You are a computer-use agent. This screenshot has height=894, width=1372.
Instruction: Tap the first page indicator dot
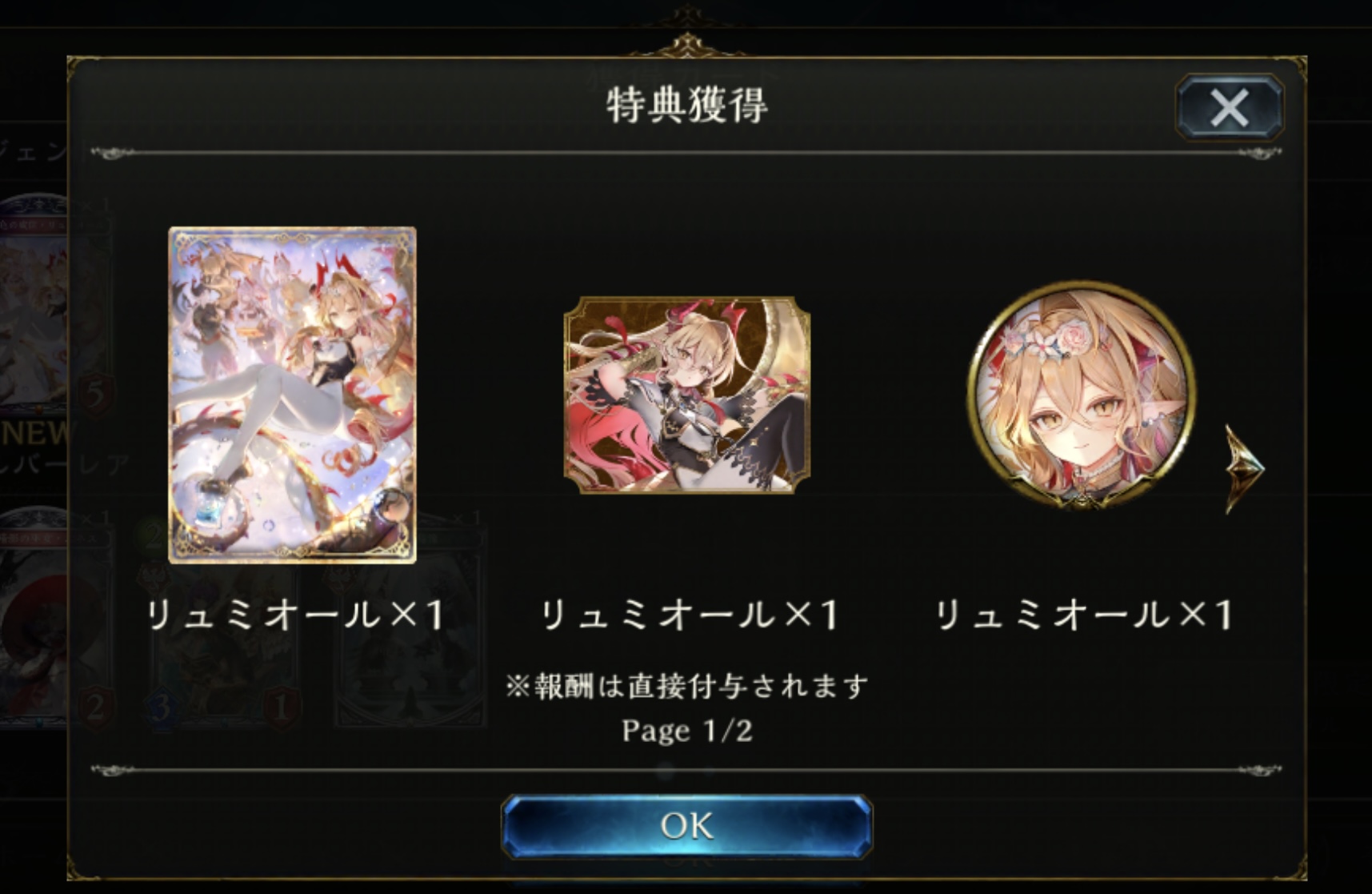pos(666,772)
